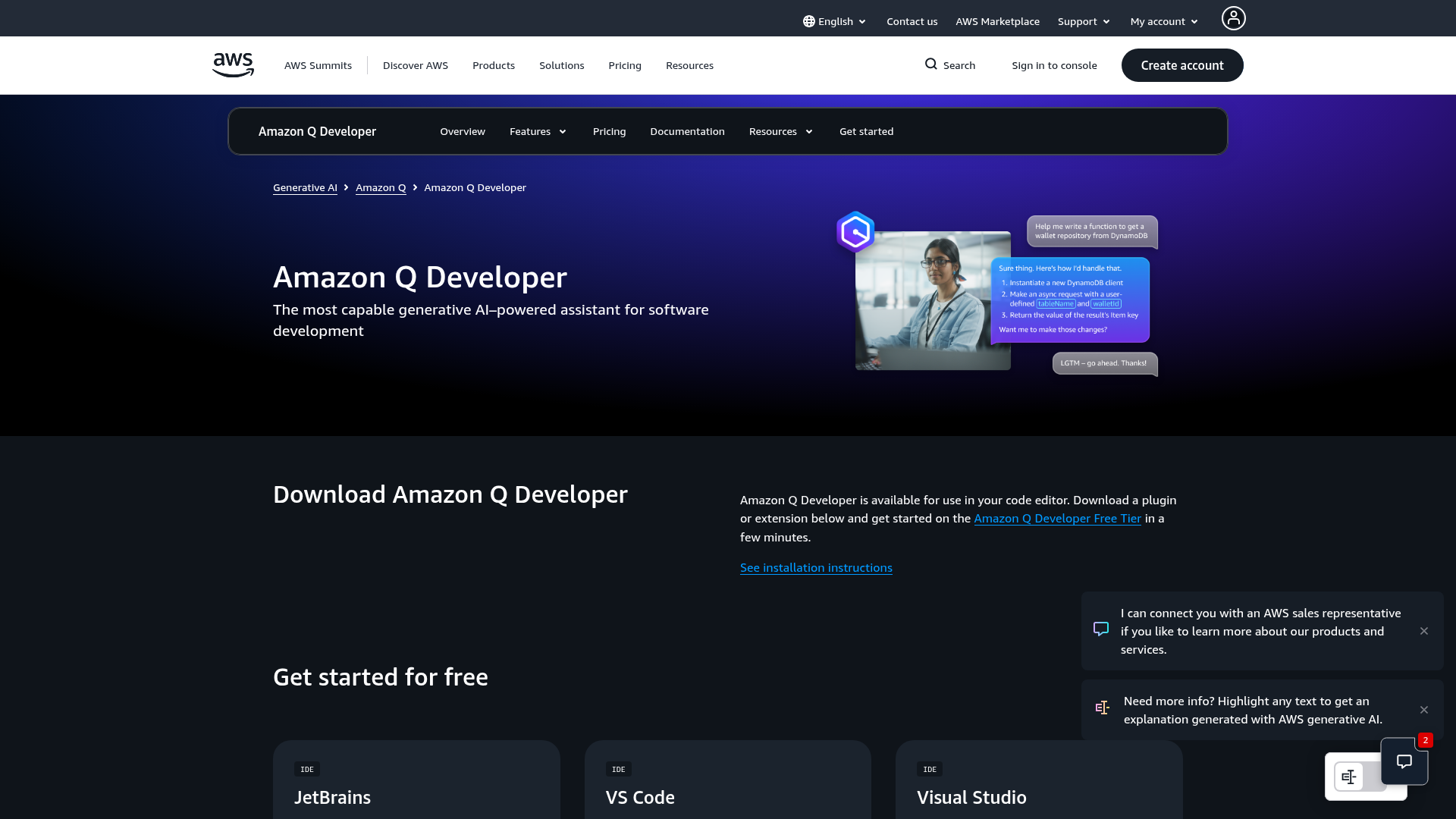Click the Create account button

(x=1182, y=65)
